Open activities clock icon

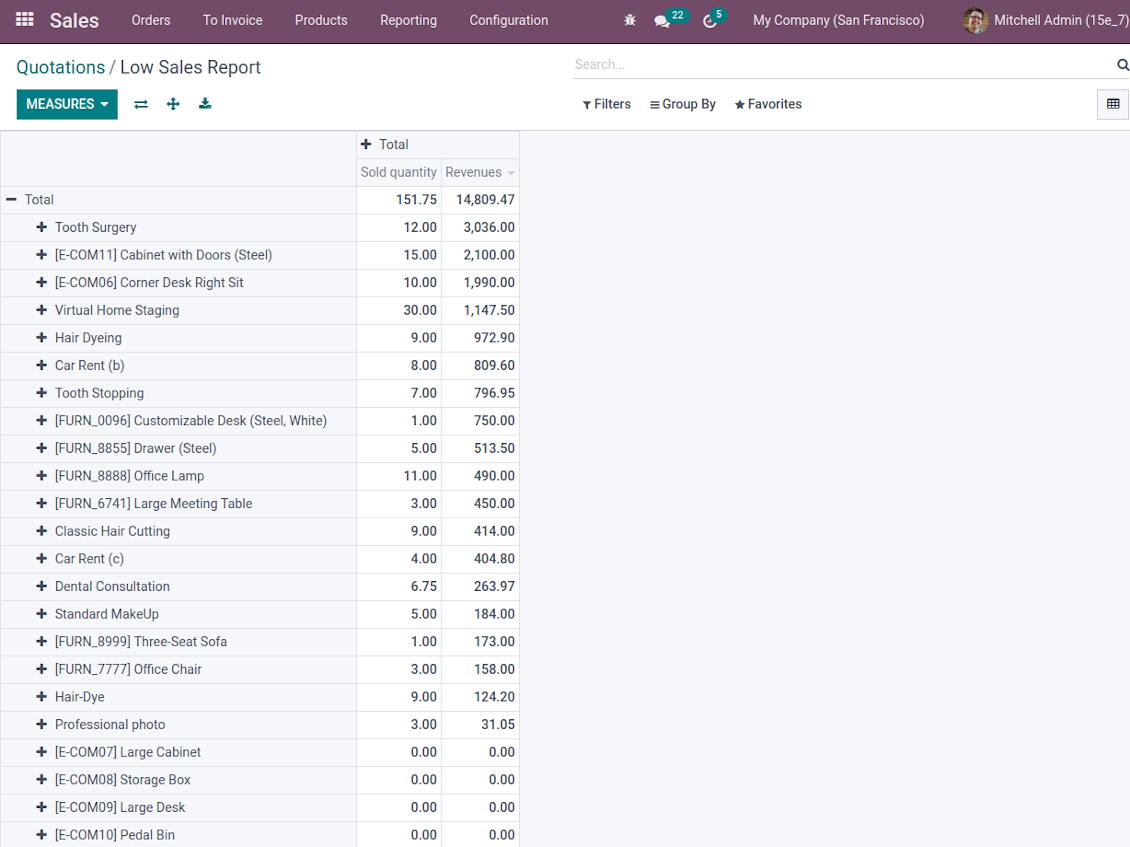click(x=710, y=21)
